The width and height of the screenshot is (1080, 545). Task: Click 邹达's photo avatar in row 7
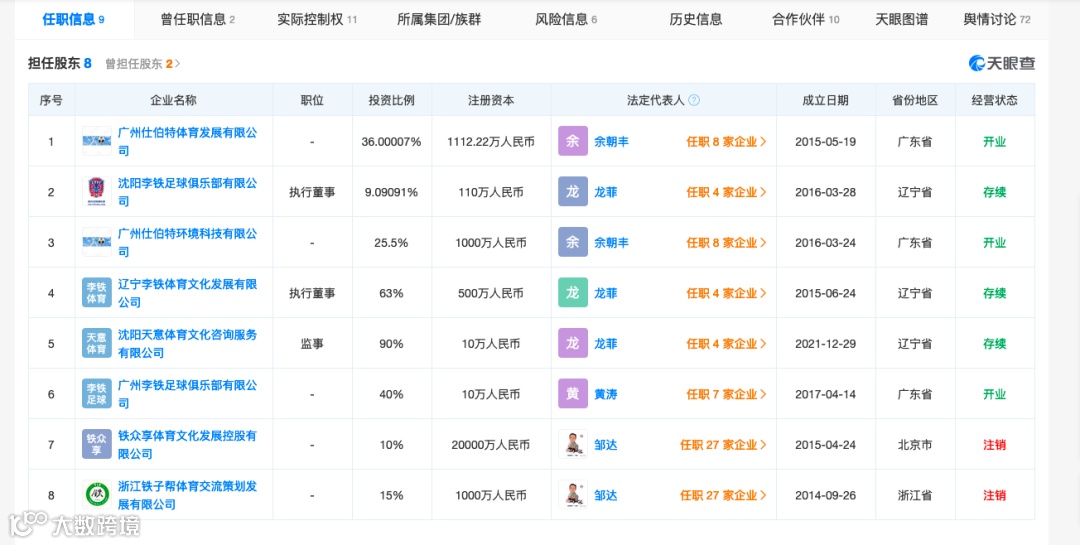(573, 444)
